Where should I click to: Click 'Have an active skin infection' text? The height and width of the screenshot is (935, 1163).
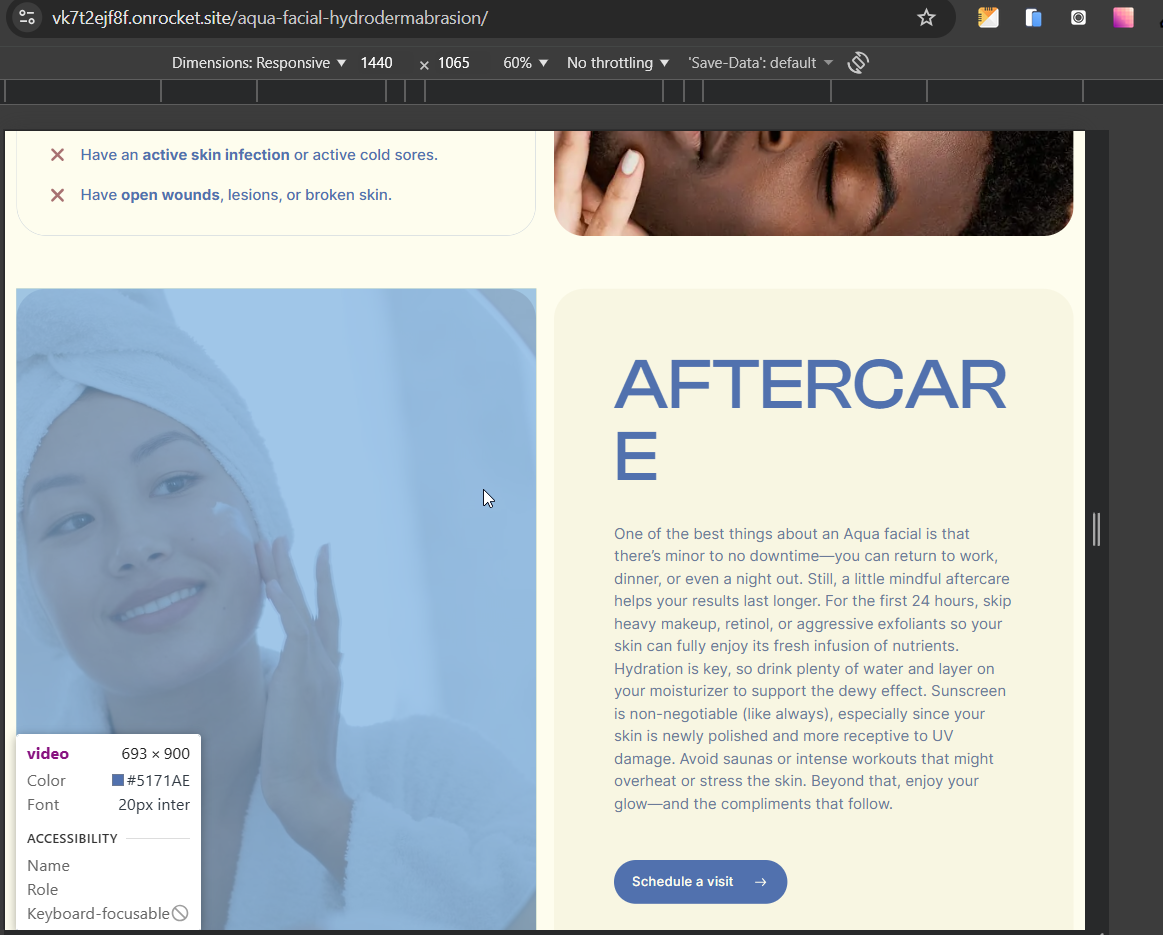click(259, 155)
